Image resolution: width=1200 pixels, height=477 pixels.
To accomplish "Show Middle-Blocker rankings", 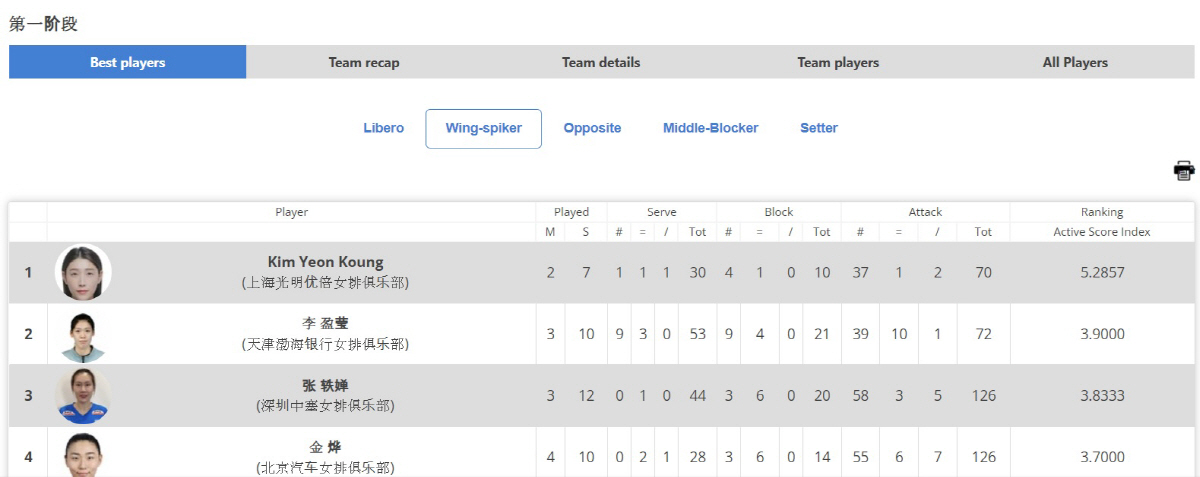I will point(710,128).
